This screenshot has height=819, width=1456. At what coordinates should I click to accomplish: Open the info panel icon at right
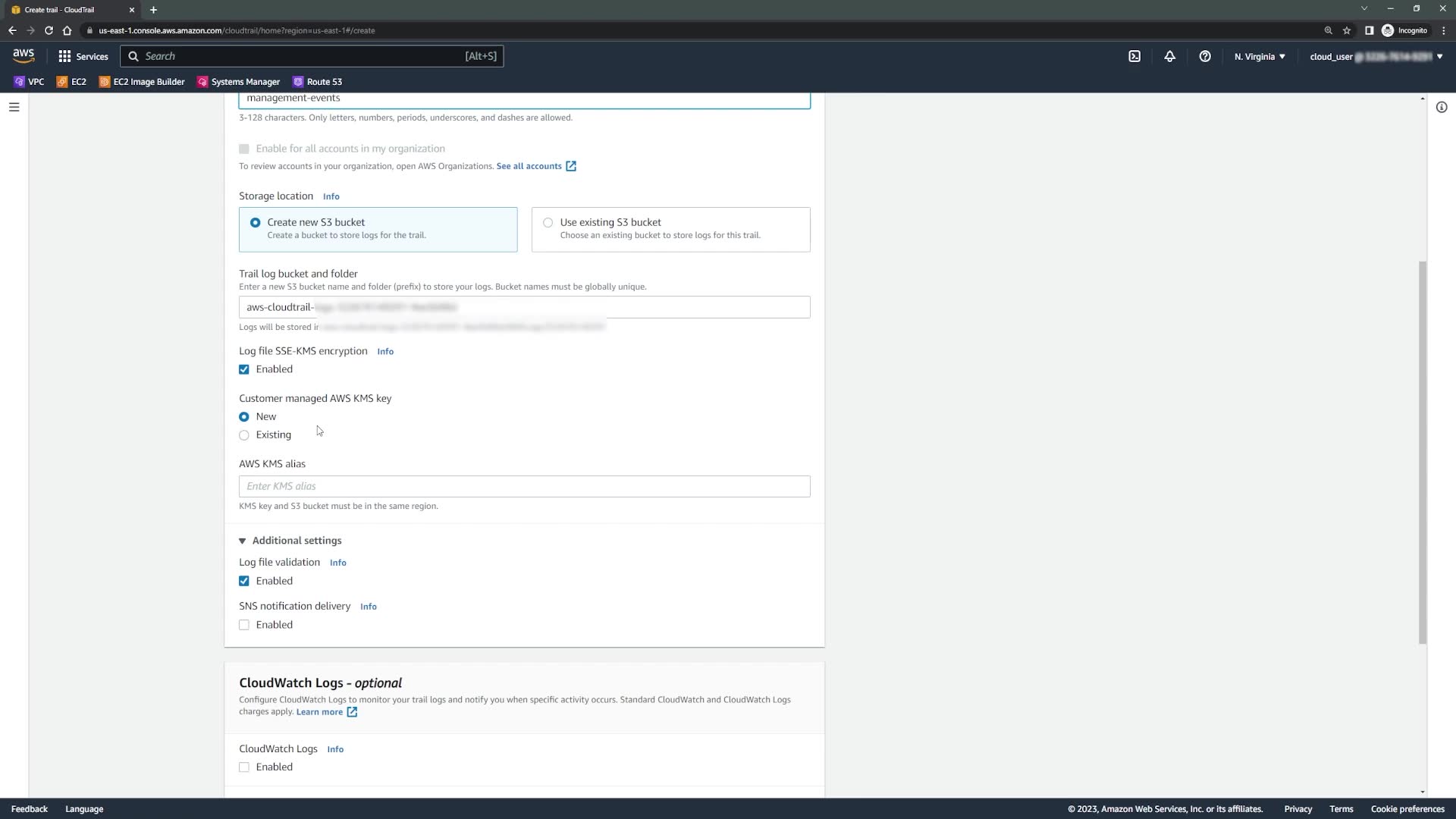click(x=1442, y=107)
